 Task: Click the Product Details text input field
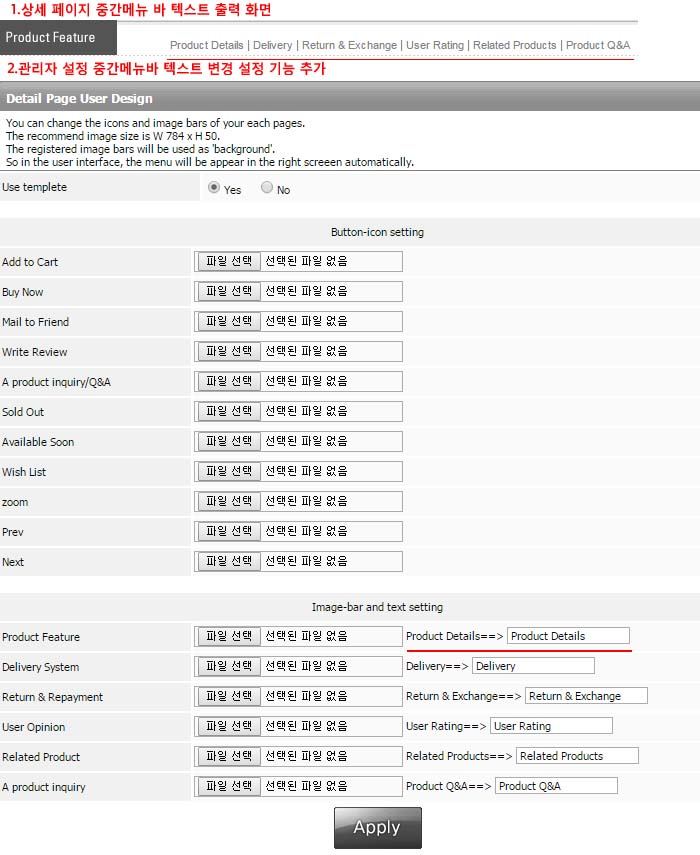coord(568,636)
